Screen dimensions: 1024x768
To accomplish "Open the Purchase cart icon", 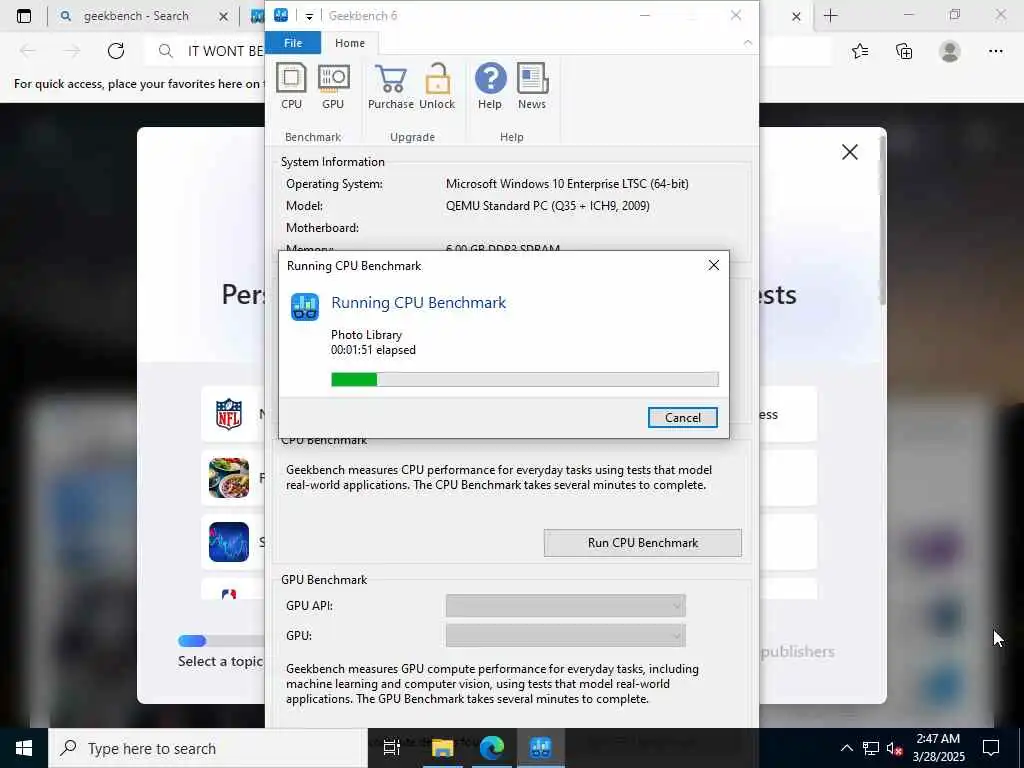I will click(391, 86).
